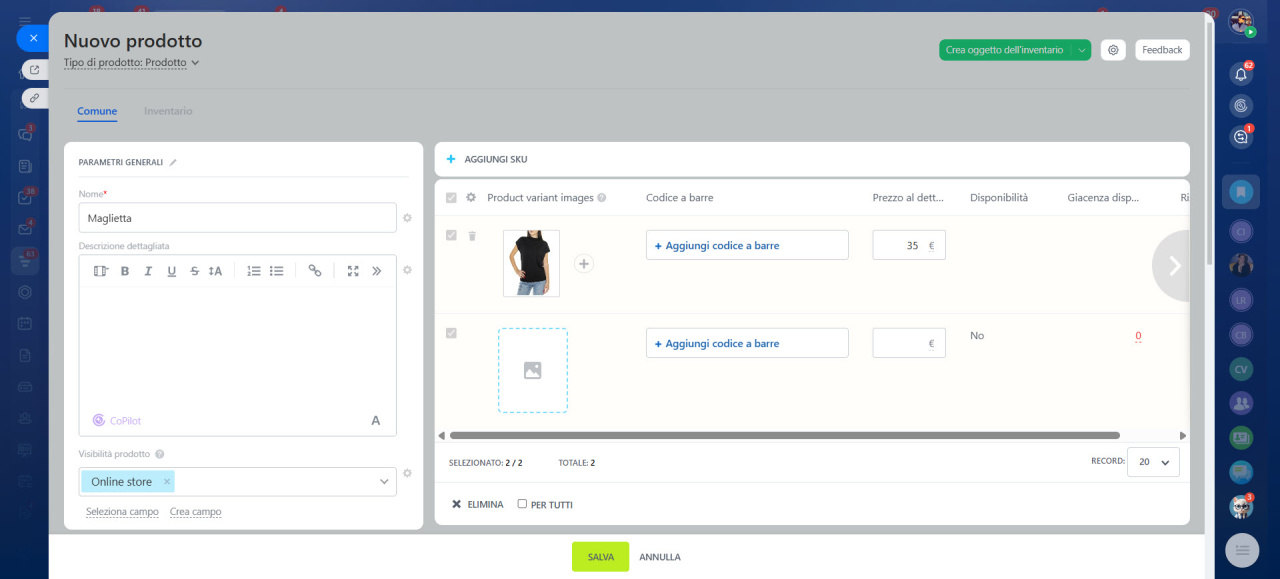Click the horizontal scrollbar of the SKU grid

pos(784,436)
